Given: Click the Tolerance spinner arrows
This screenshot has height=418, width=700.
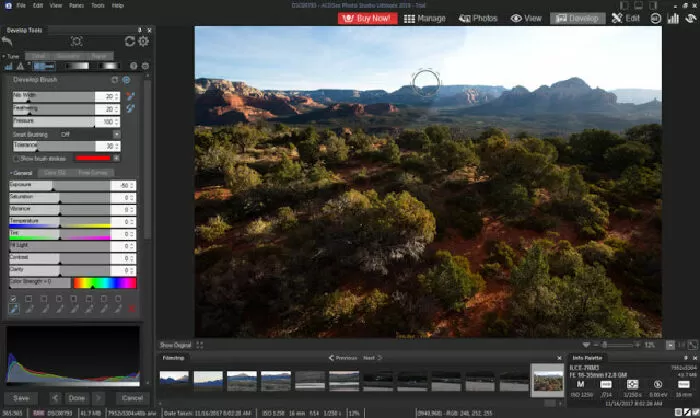Looking at the screenshot, I should 117,146.
